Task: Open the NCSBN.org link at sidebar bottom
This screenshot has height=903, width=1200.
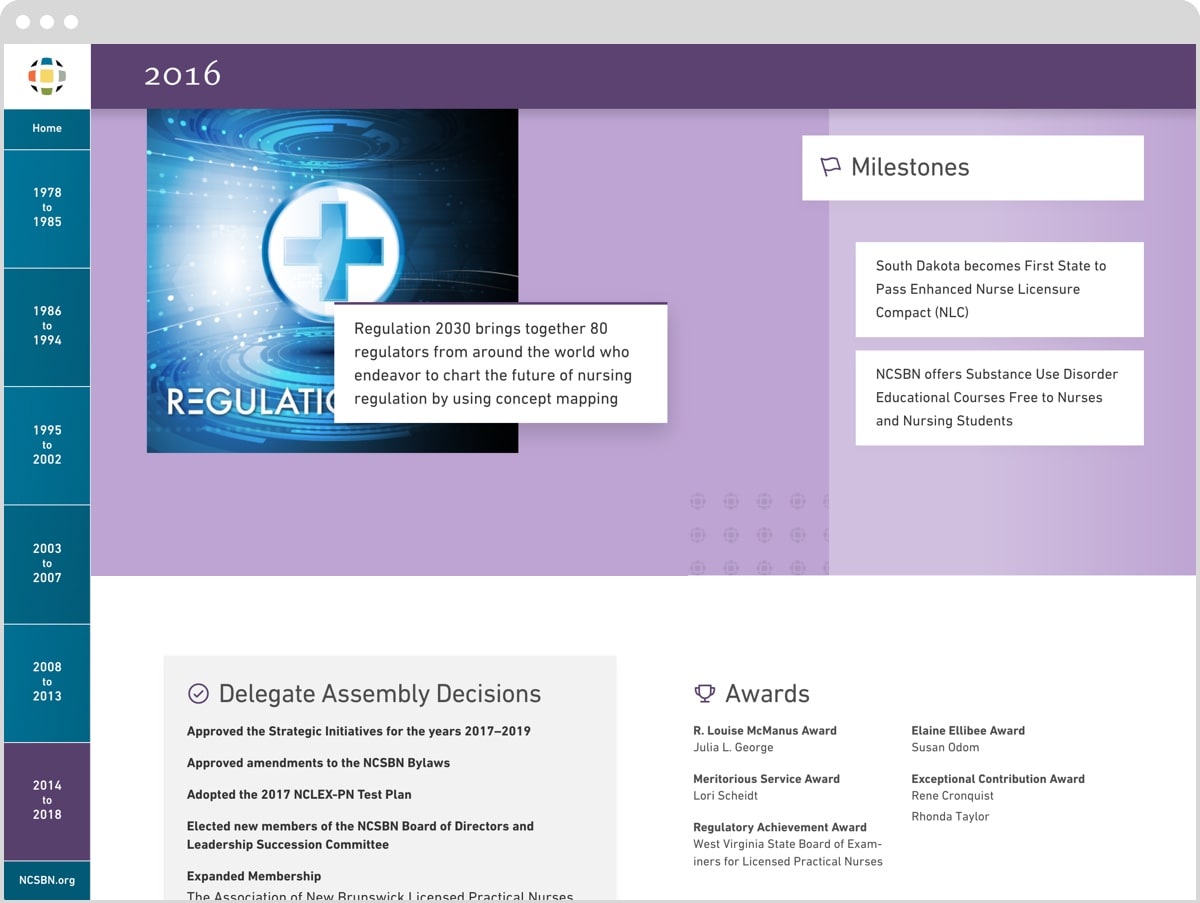Action: tap(47, 880)
